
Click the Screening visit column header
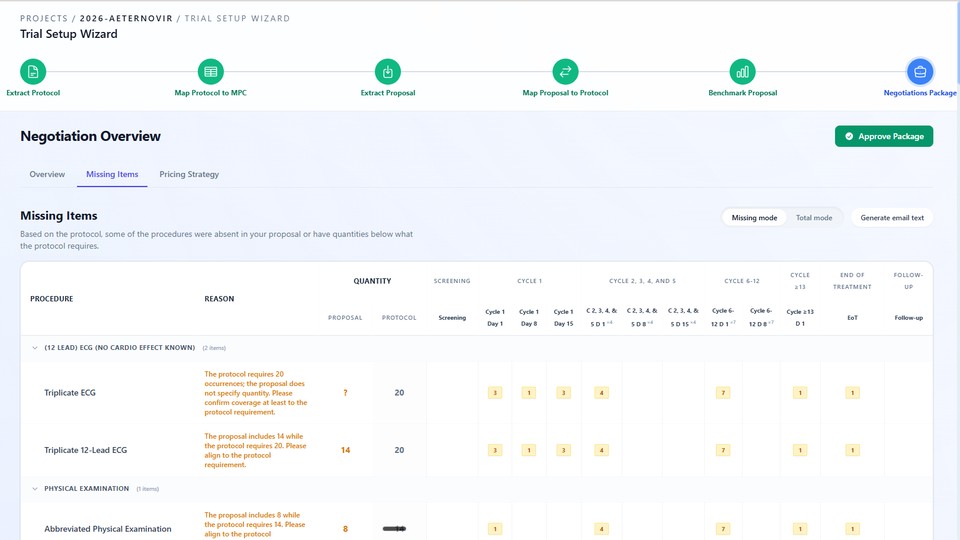(452, 318)
